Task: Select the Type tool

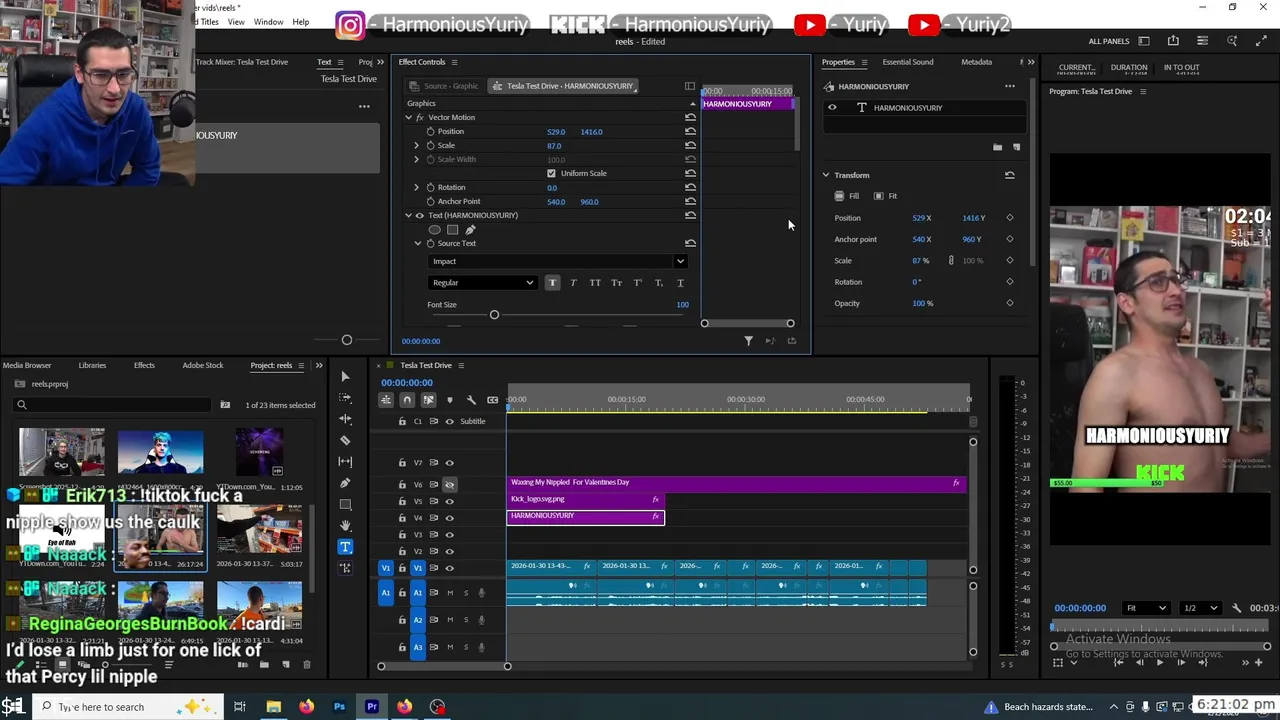Action: 345,547
